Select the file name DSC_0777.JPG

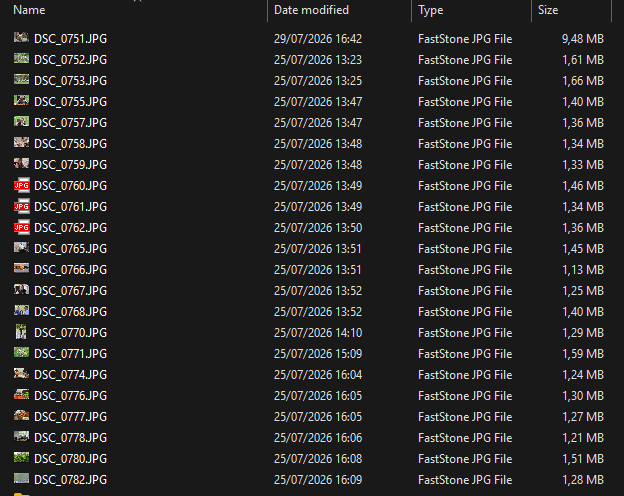click(x=70, y=417)
